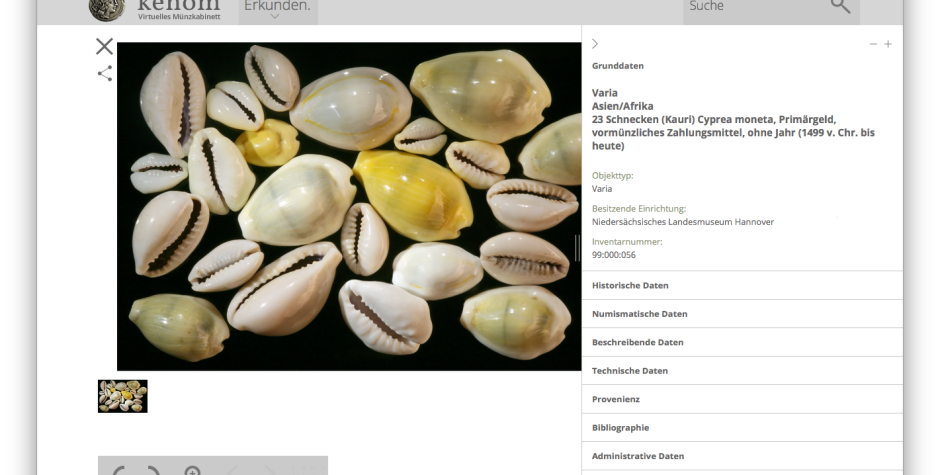The width and height of the screenshot is (940, 475).
Task: Click Niedersächsisches Landesmuseum Hannover text
Action: [x=683, y=222]
